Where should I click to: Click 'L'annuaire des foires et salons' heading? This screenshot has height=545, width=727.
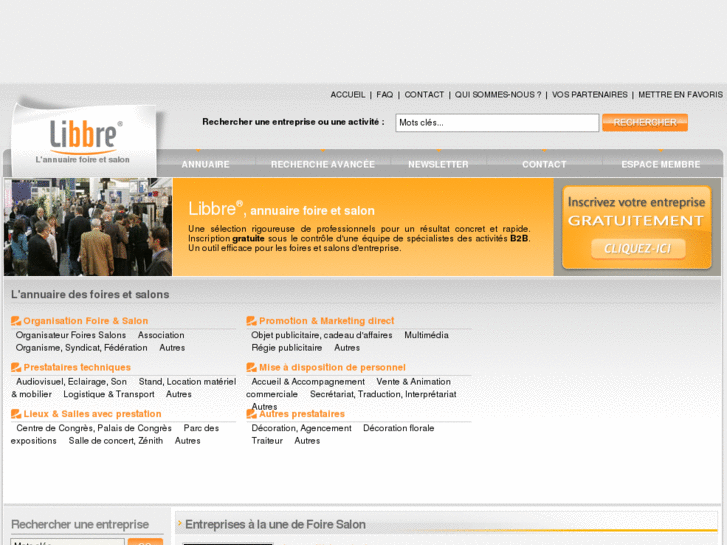[90, 294]
